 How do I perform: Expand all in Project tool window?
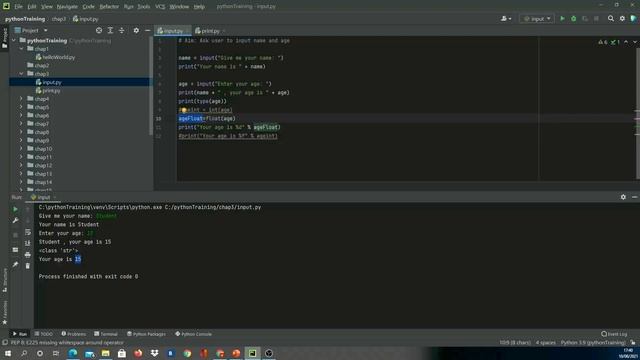pos(110,31)
